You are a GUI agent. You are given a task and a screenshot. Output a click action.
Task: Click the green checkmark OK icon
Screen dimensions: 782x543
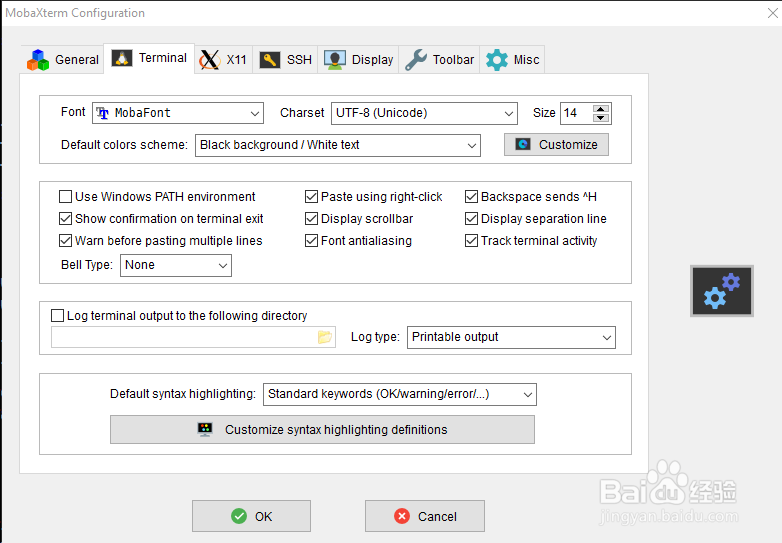click(x=239, y=516)
